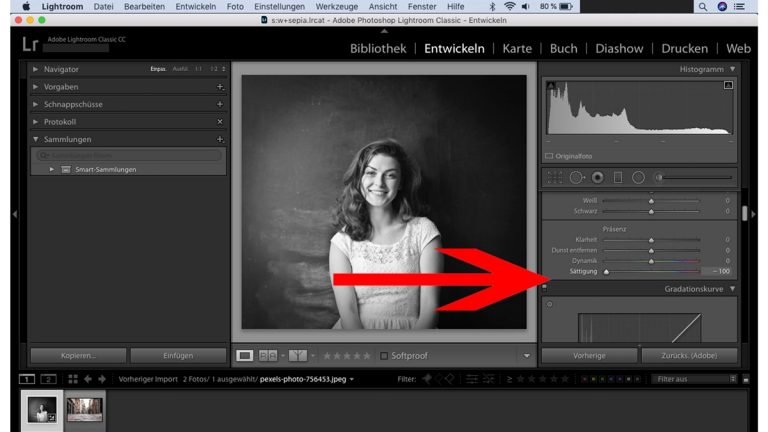Toggle the Originalfoto checkbox under histogram

549,157
